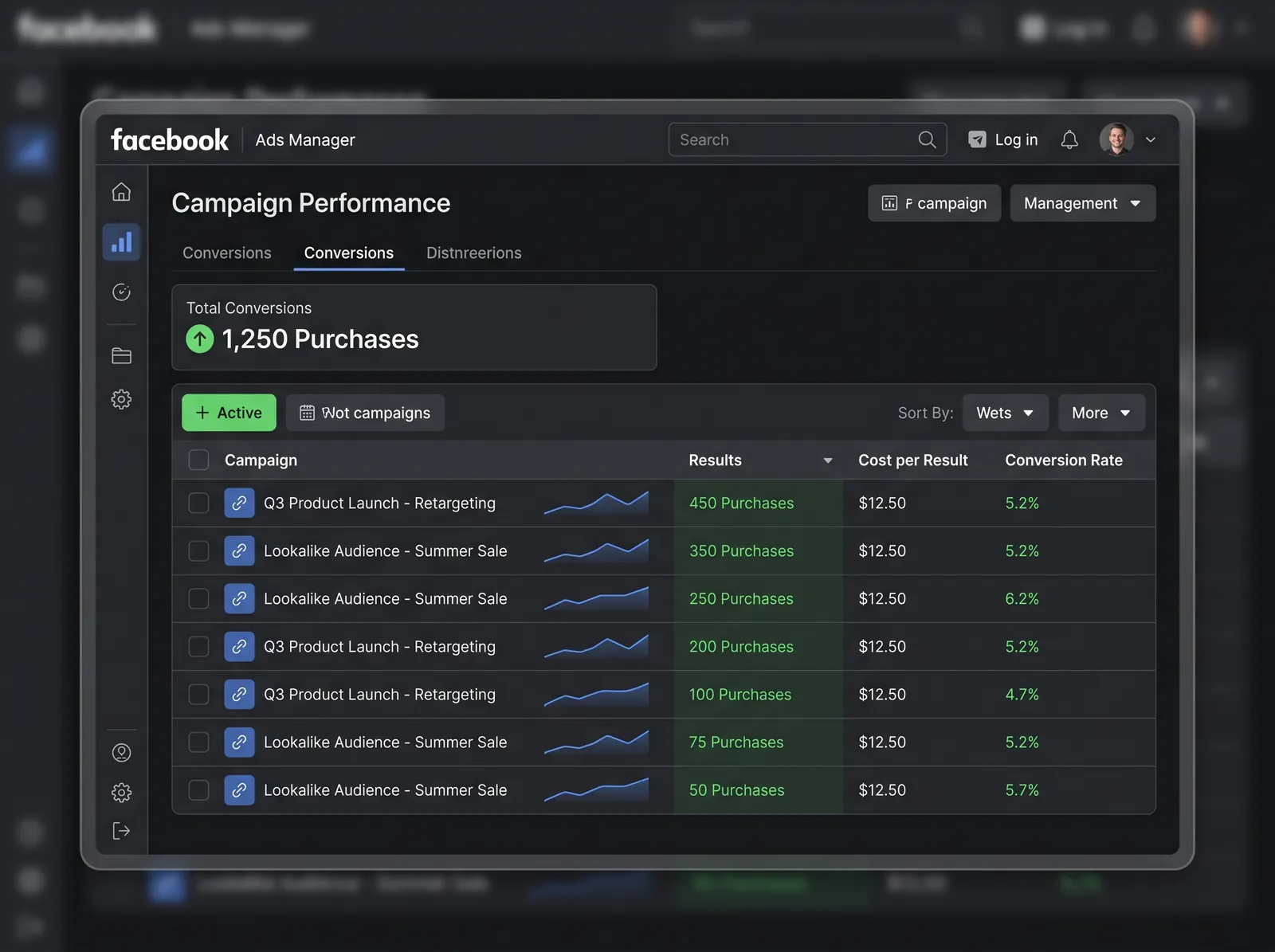Check the 350 Purchases row checkbox
The width and height of the screenshot is (1275, 952).
point(198,551)
